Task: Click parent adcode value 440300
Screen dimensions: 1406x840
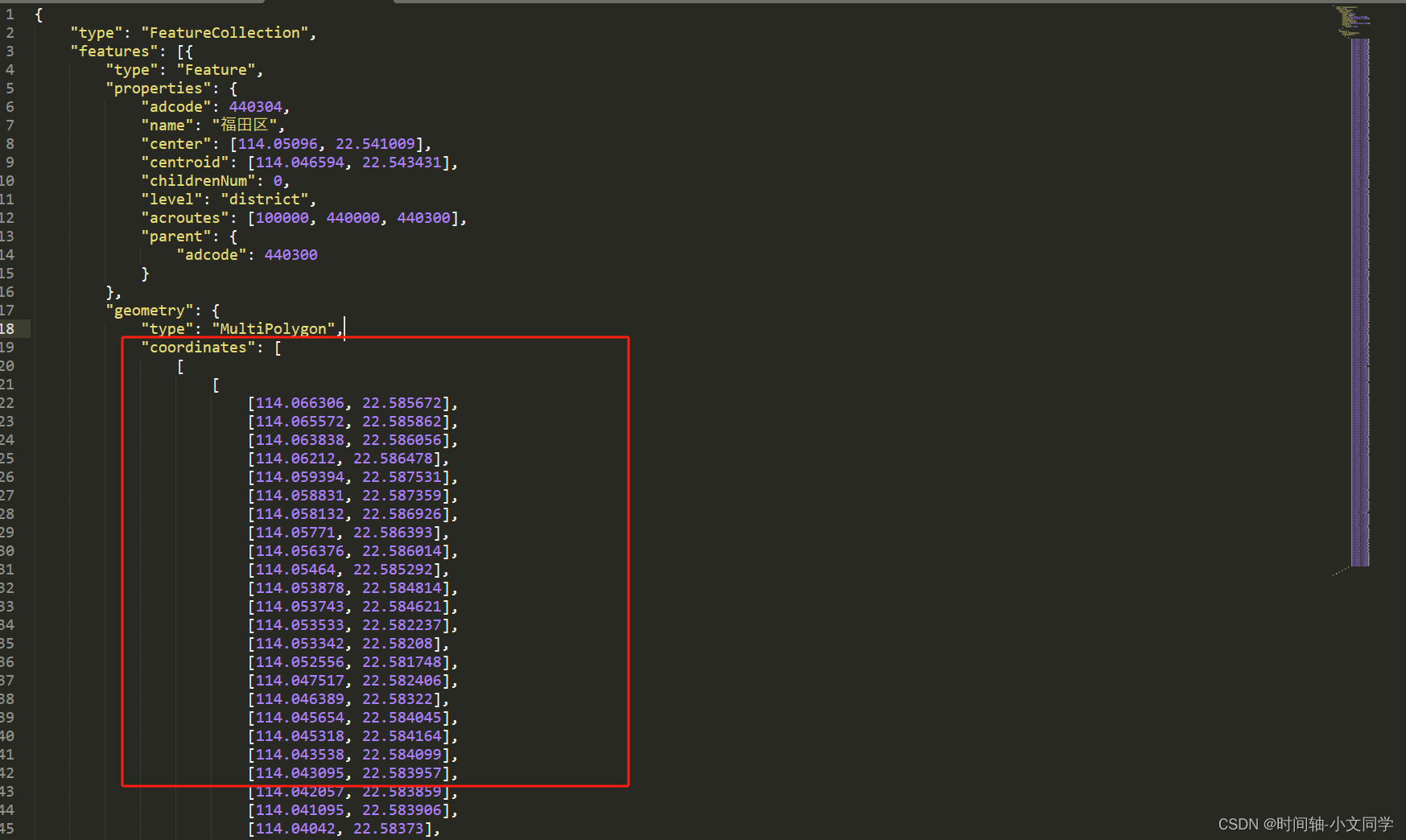Action: (291, 255)
